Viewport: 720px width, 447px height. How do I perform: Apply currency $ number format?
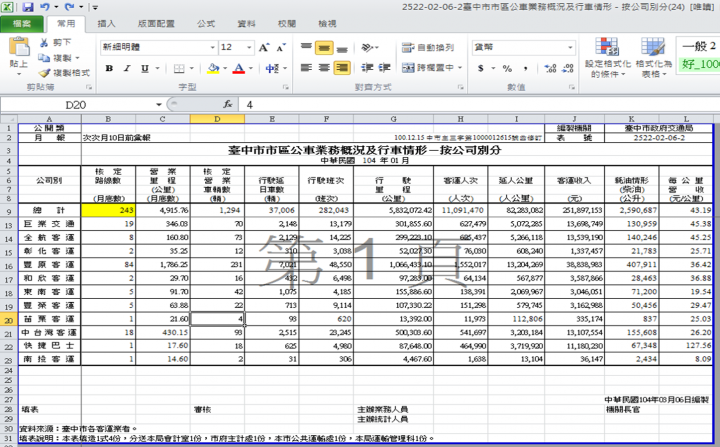(x=480, y=68)
